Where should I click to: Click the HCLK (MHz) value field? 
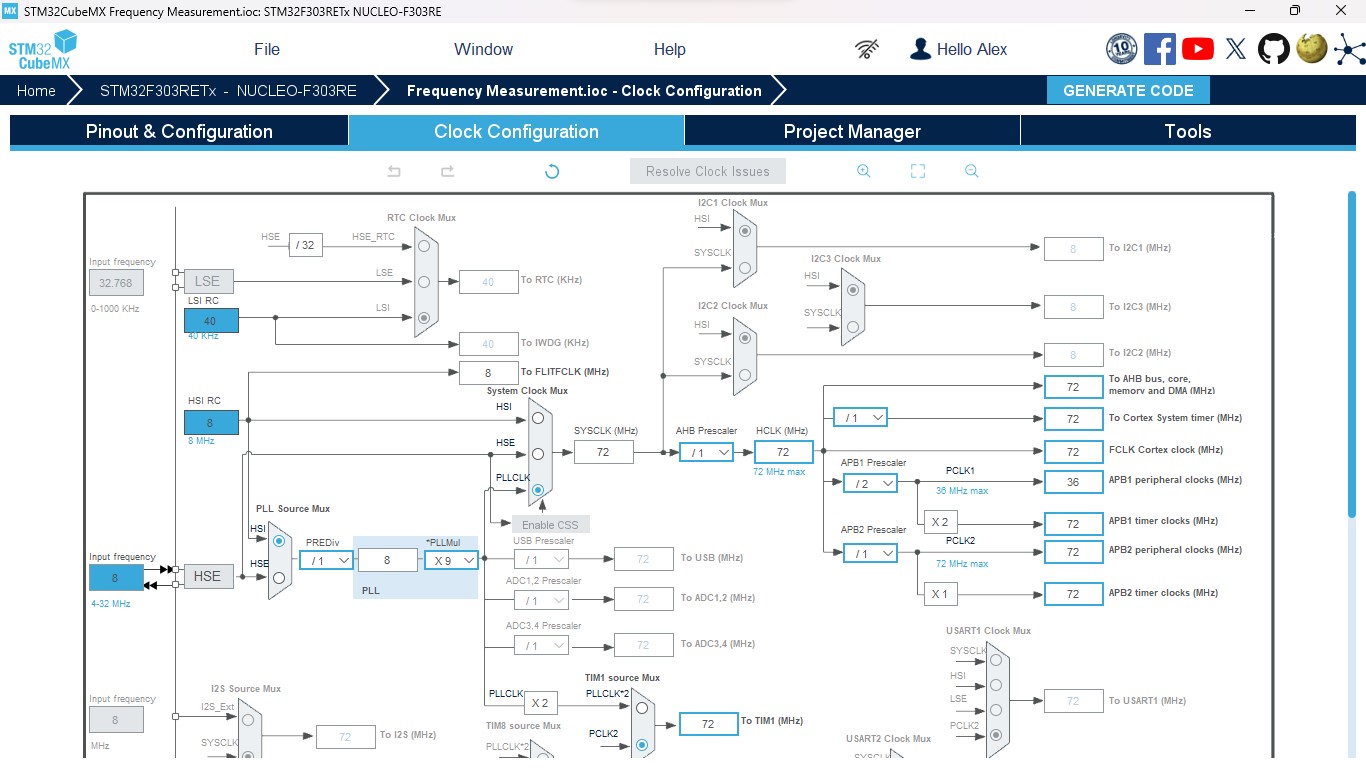(783, 452)
